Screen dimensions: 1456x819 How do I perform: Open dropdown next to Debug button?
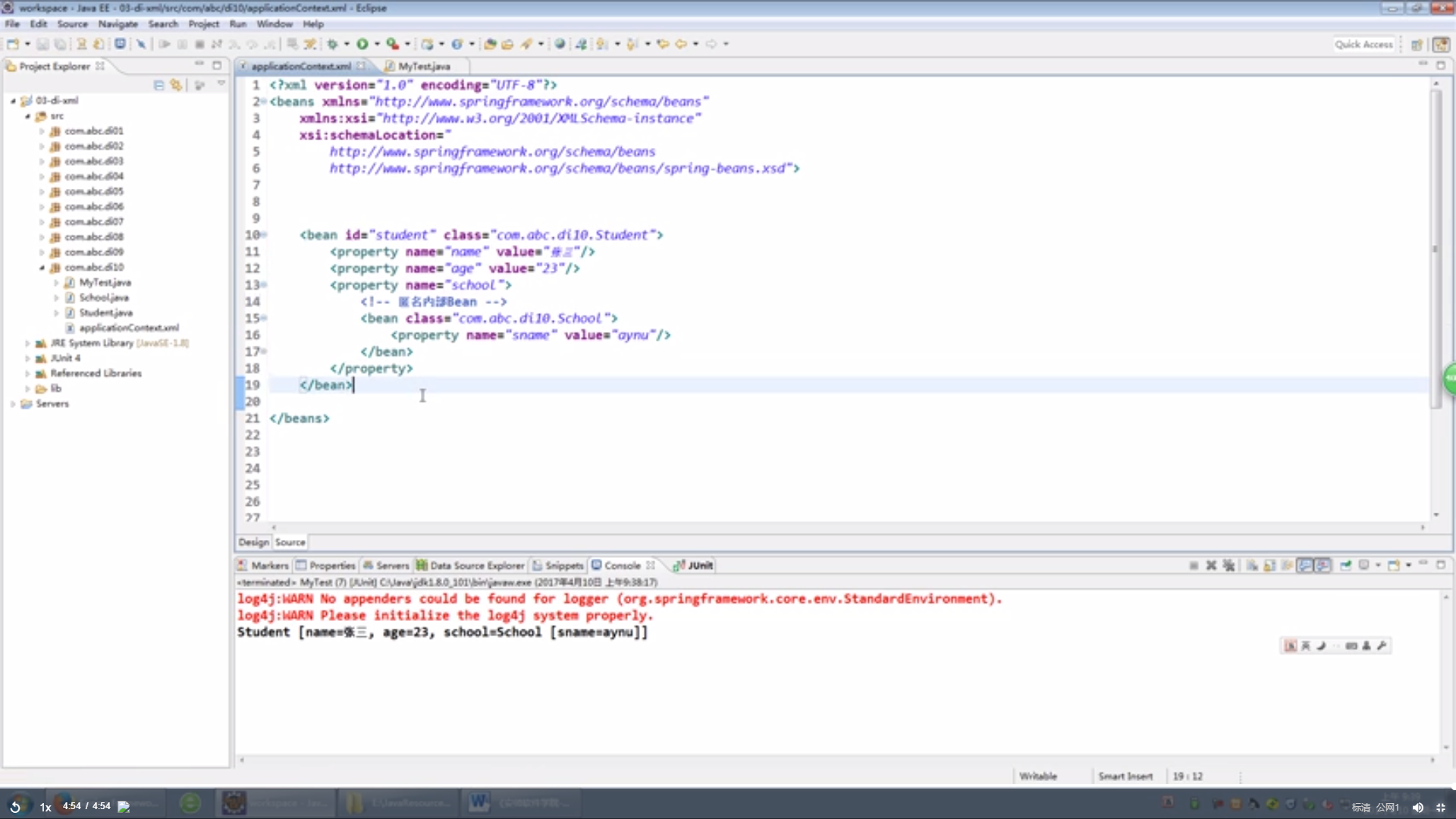tap(347, 44)
